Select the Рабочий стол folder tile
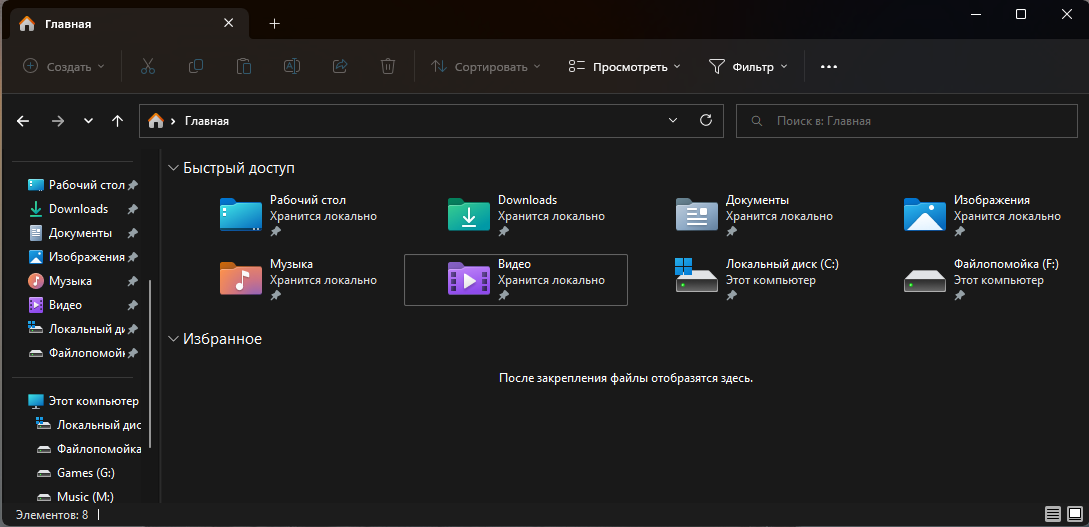The width and height of the screenshot is (1089, 527). tap(288, 215)
